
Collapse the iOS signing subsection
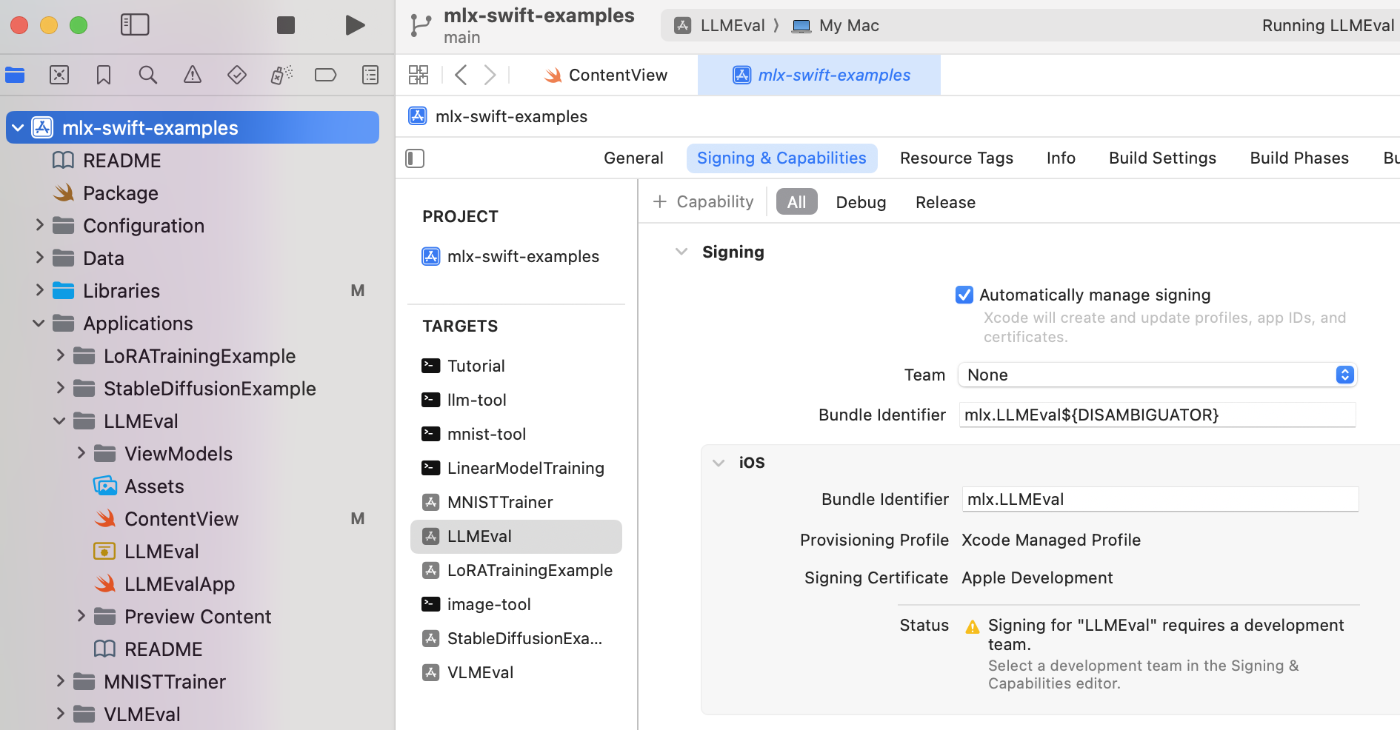(718, 463)
